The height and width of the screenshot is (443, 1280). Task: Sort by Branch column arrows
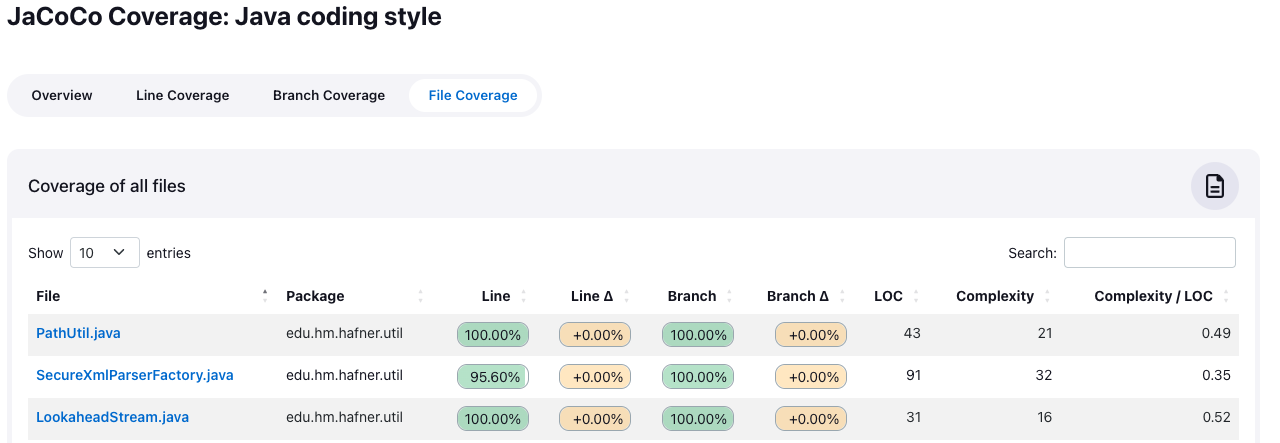(x=730, y=296)
